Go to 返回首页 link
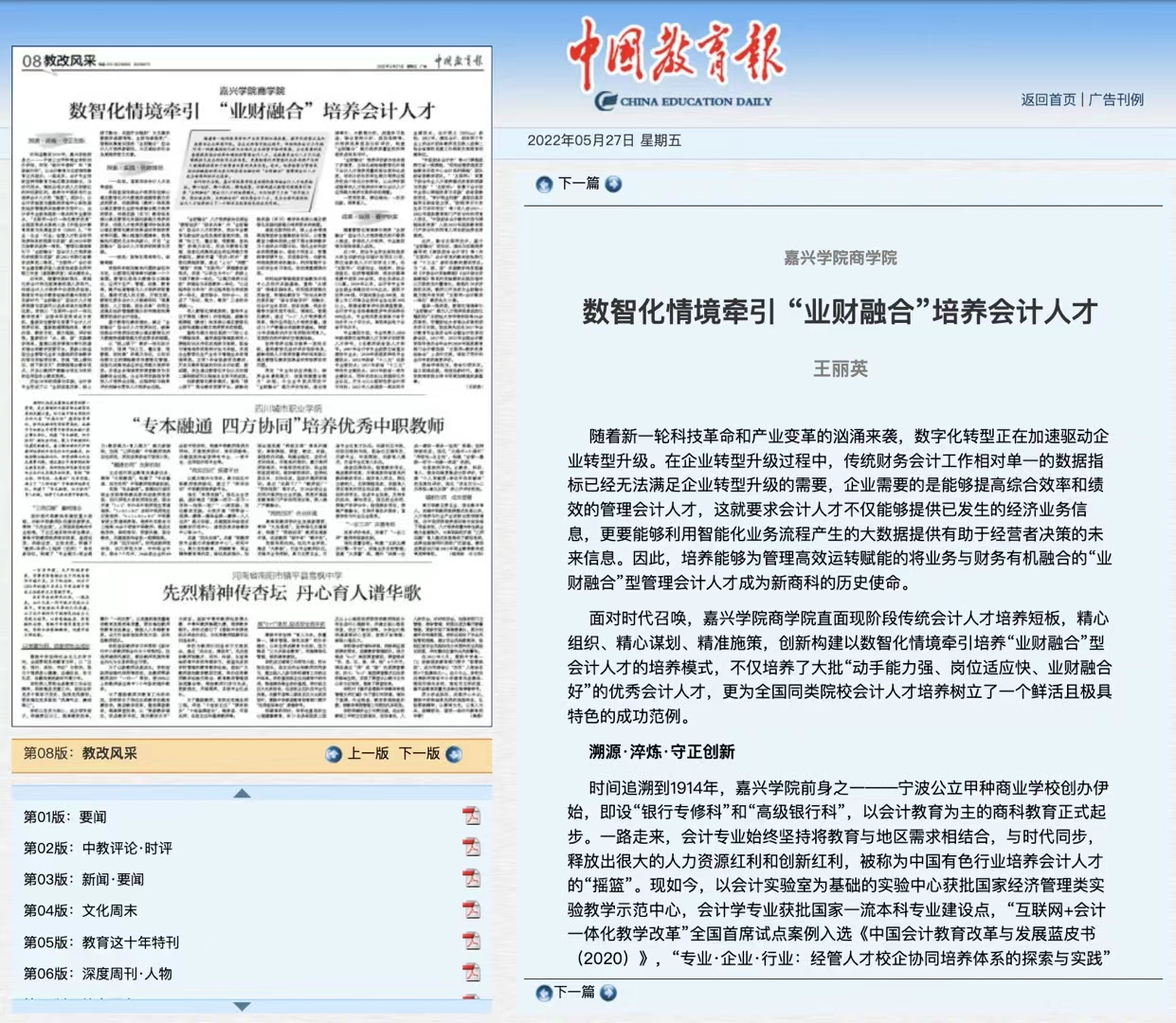 tap(1048, 99)
